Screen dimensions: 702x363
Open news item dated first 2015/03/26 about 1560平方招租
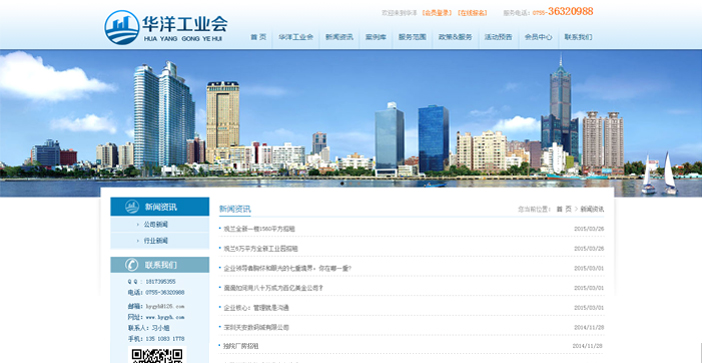(259, 229)
